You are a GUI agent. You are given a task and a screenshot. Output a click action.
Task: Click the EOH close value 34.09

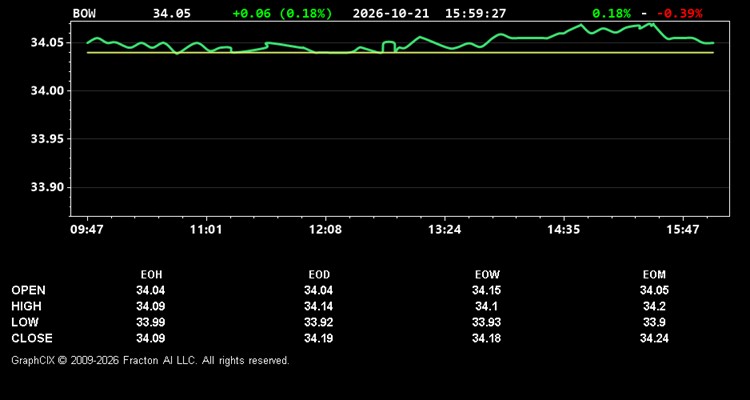(151, 338)
